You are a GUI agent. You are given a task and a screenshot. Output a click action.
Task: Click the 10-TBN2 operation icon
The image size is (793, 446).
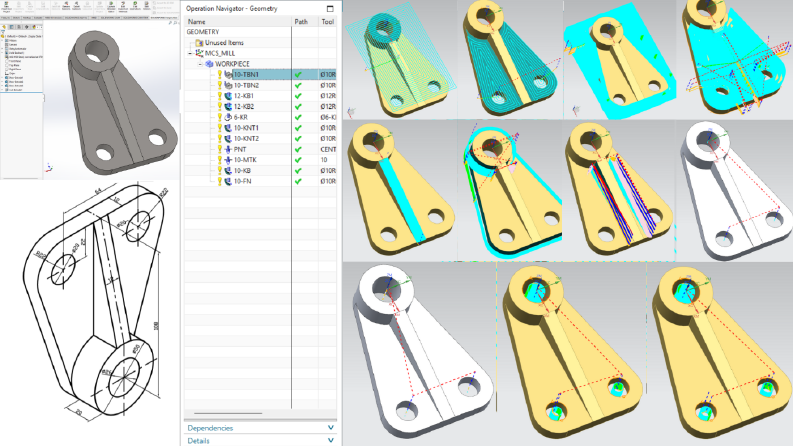click(228, 85)
